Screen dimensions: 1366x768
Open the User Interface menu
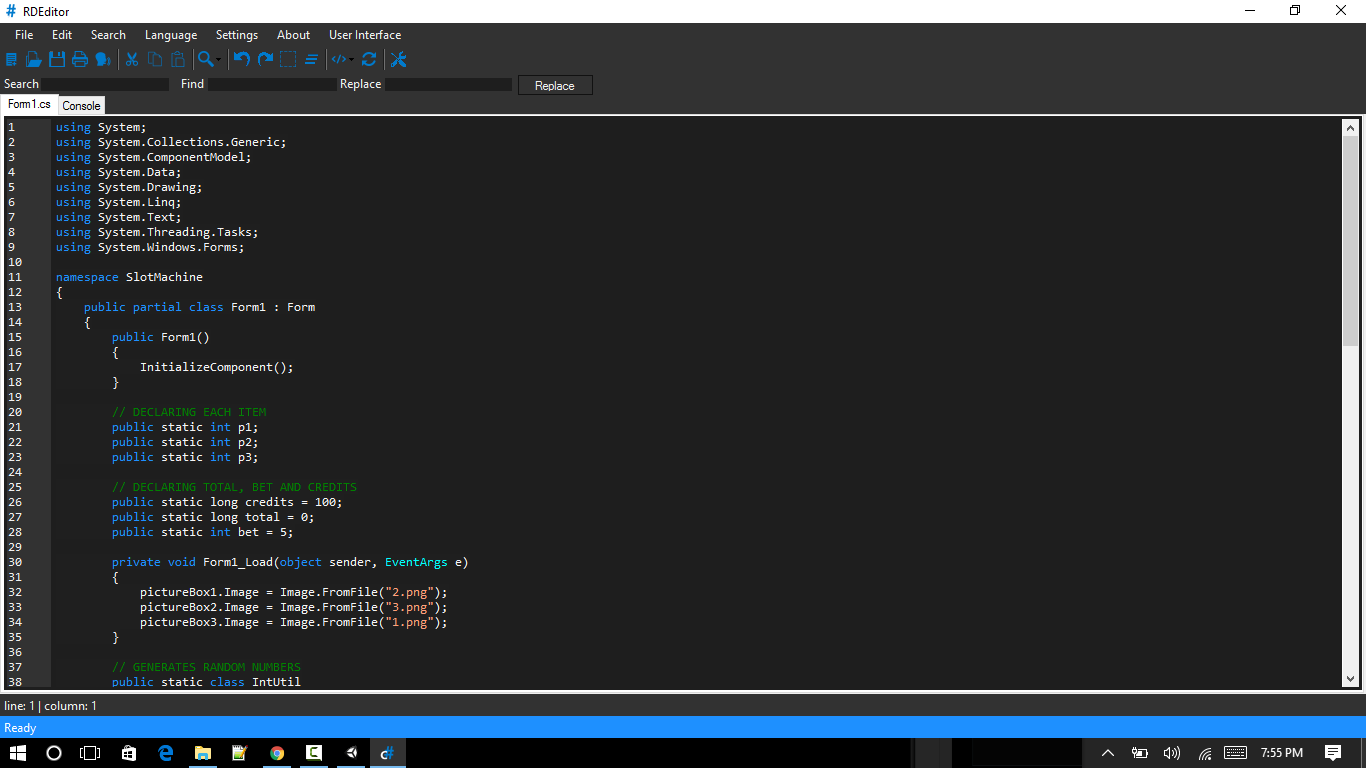pos(364,34)
